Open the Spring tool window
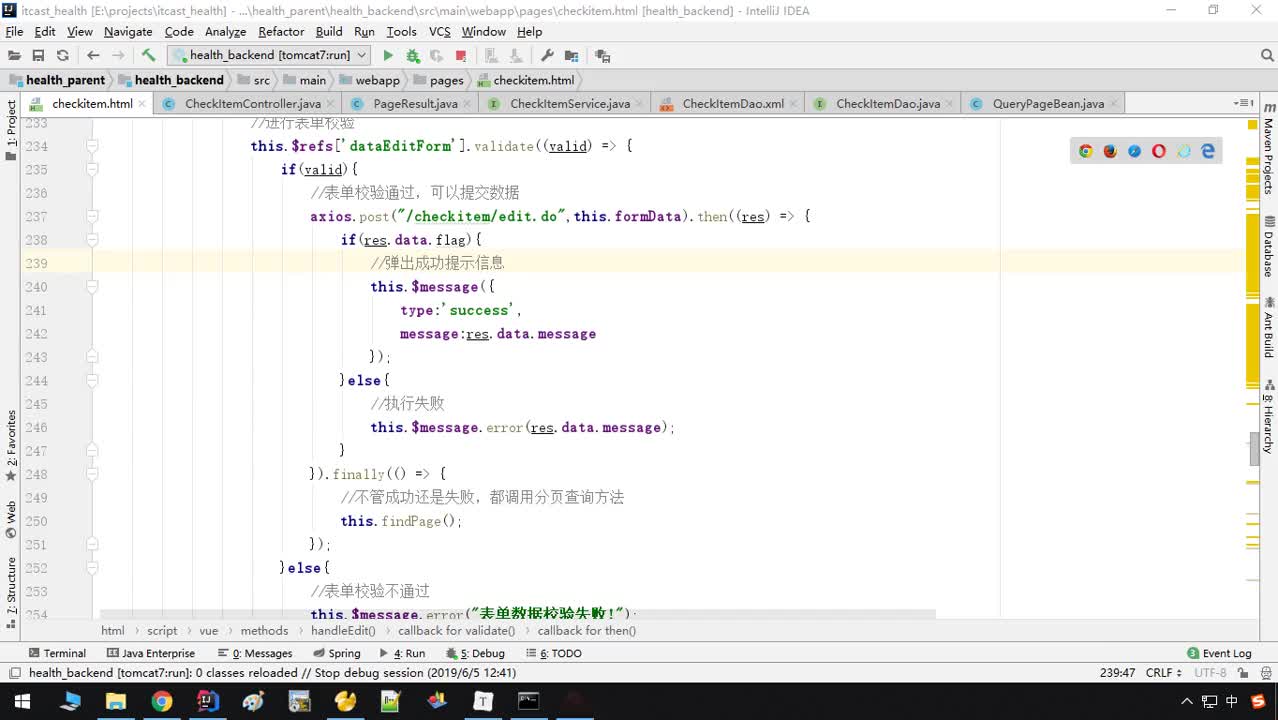 (x=336, y=653)
